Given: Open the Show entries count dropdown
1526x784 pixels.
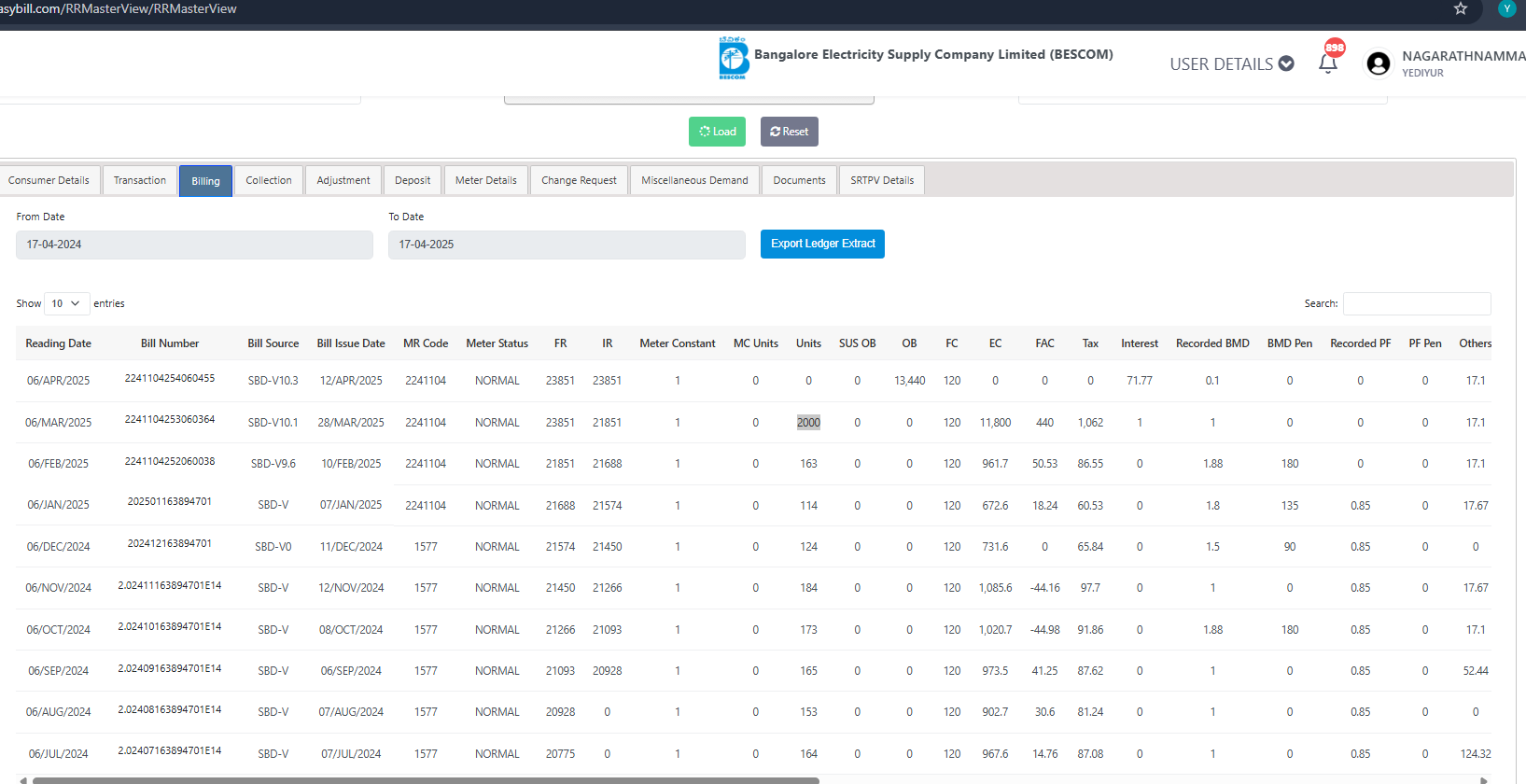Looking at the screenshot, I should pyautogui.click(x=67, y=303).
